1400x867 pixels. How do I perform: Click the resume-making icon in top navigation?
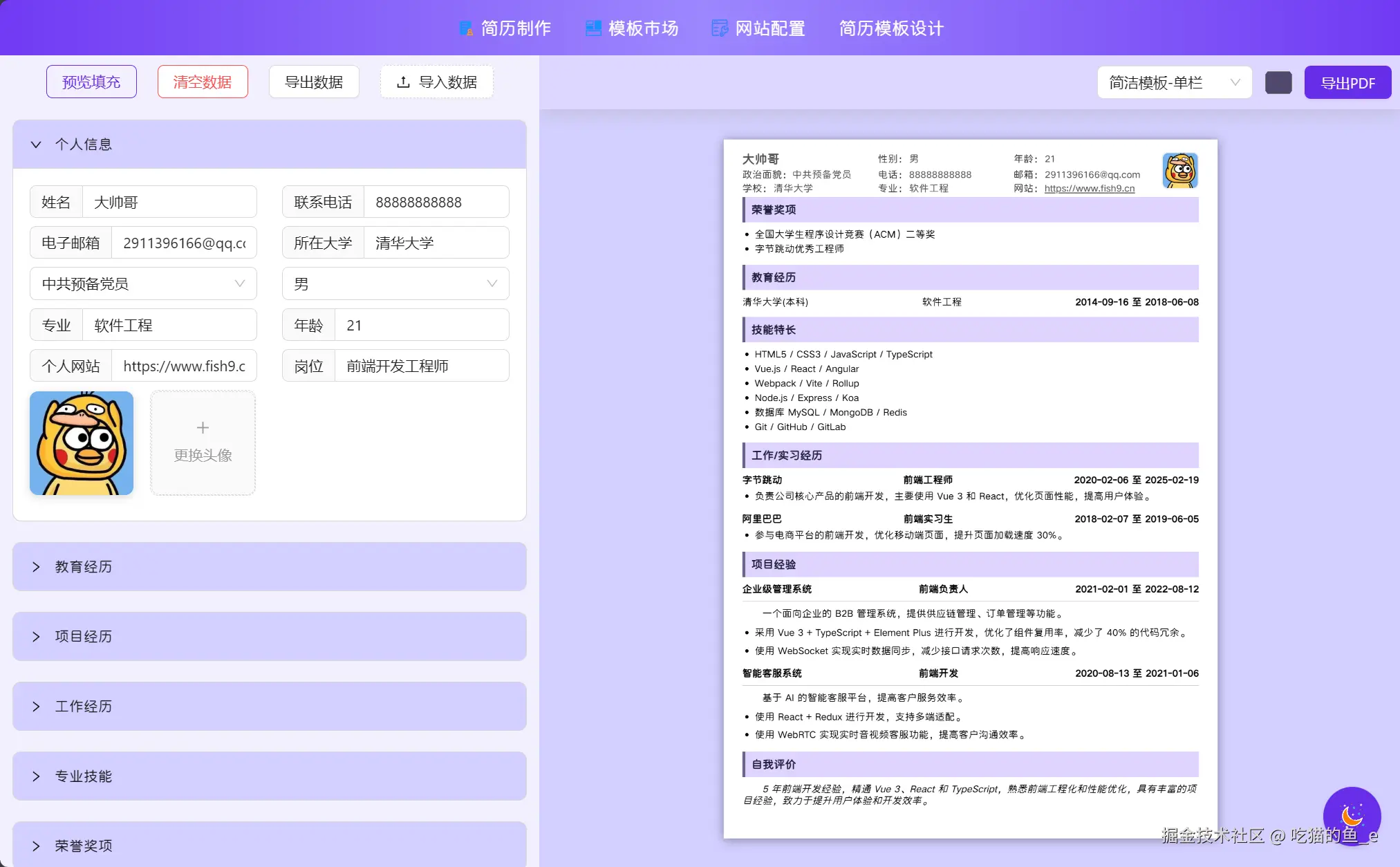coord(466,28)
